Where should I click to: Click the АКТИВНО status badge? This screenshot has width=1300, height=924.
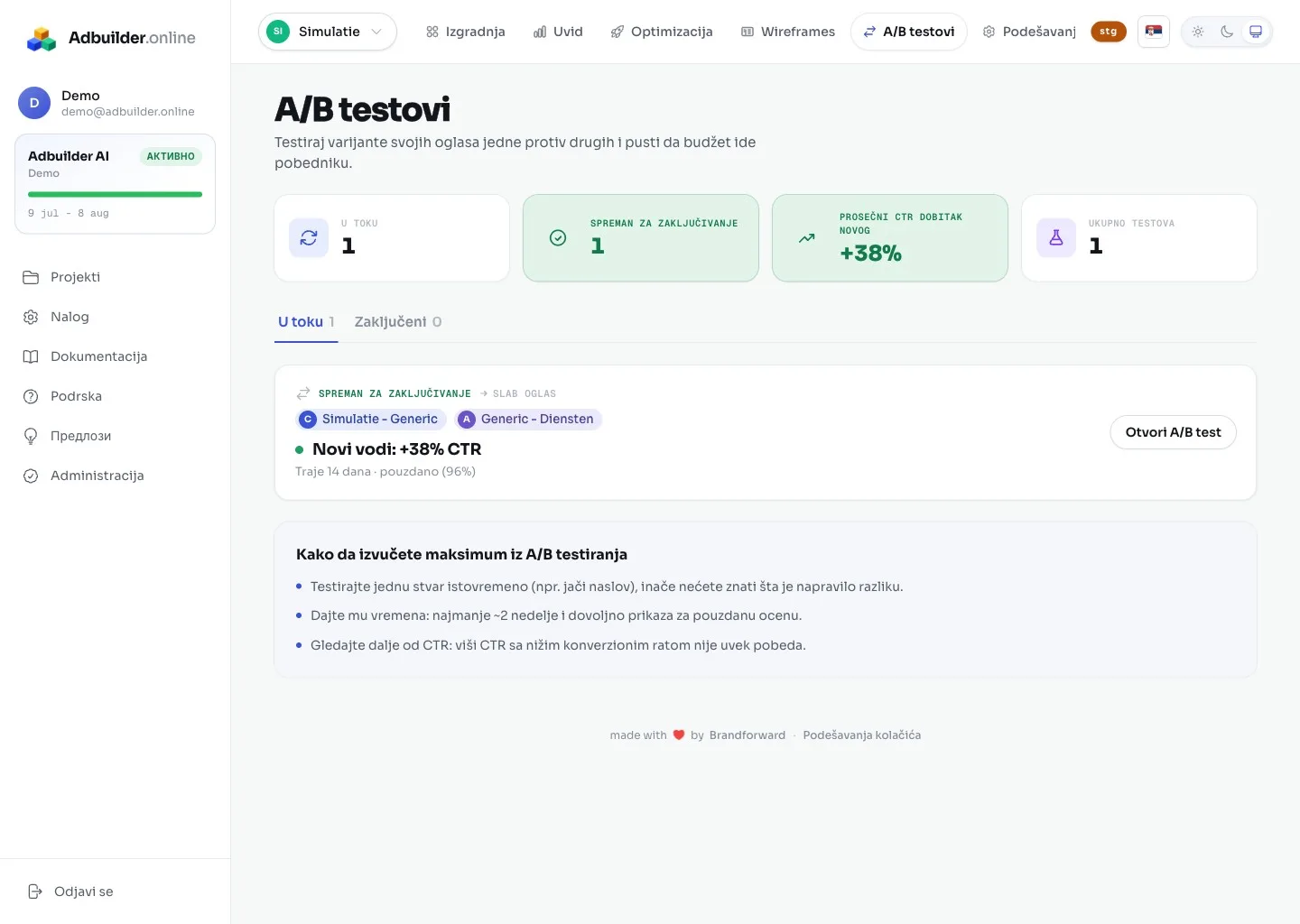[171, 156]
